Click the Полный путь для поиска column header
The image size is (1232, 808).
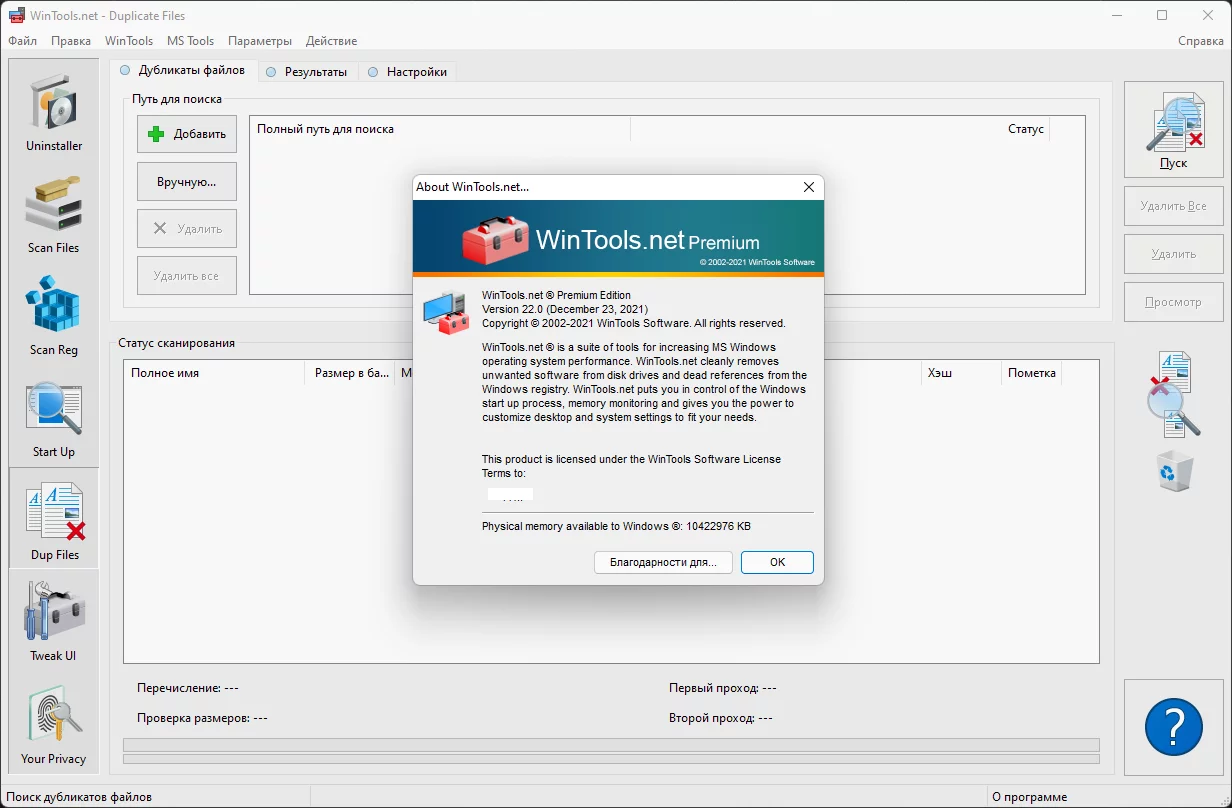pyautogui.click(x=440, y=129)
